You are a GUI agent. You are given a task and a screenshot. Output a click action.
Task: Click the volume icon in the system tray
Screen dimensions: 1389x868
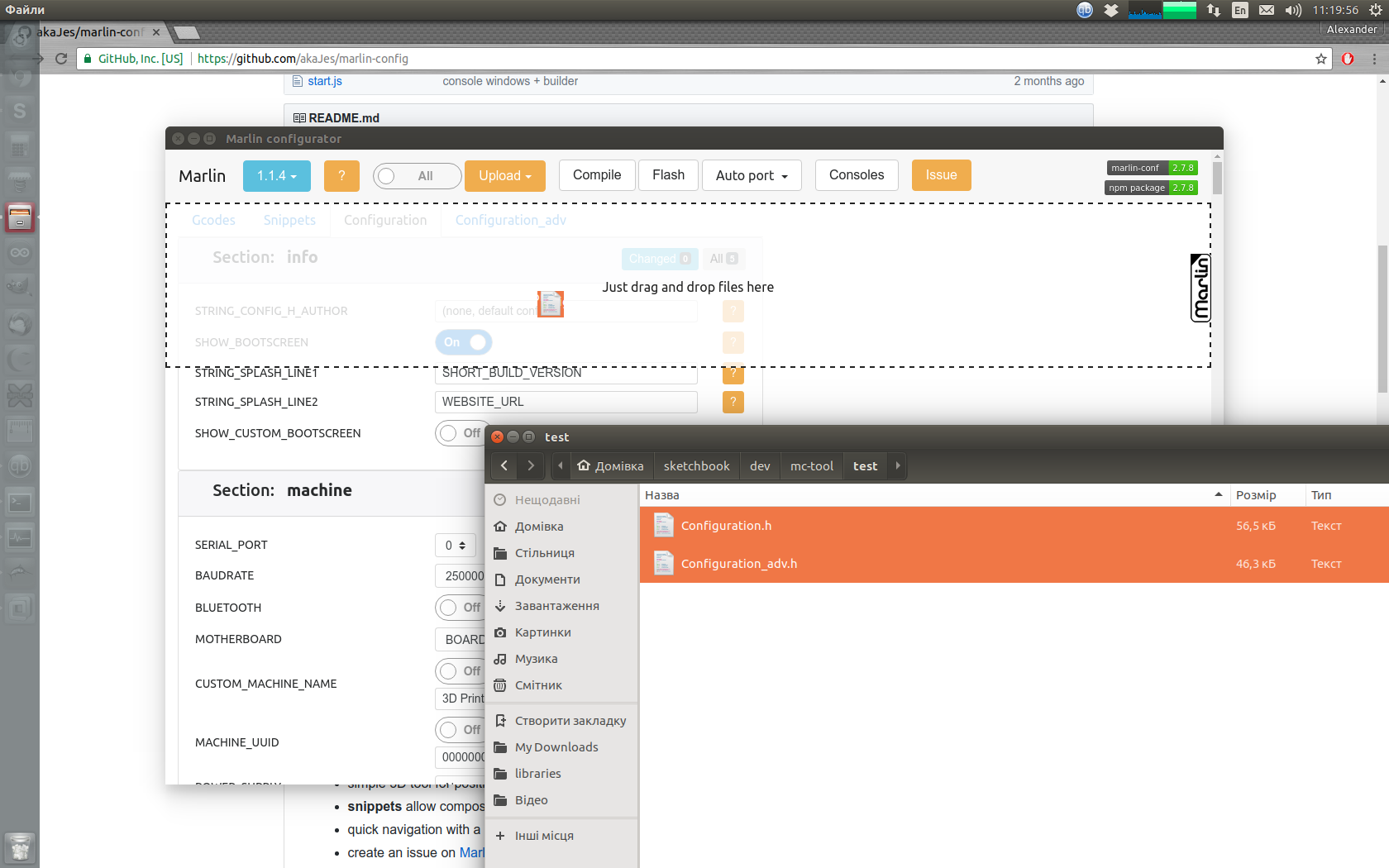(x=1292, y=10)
